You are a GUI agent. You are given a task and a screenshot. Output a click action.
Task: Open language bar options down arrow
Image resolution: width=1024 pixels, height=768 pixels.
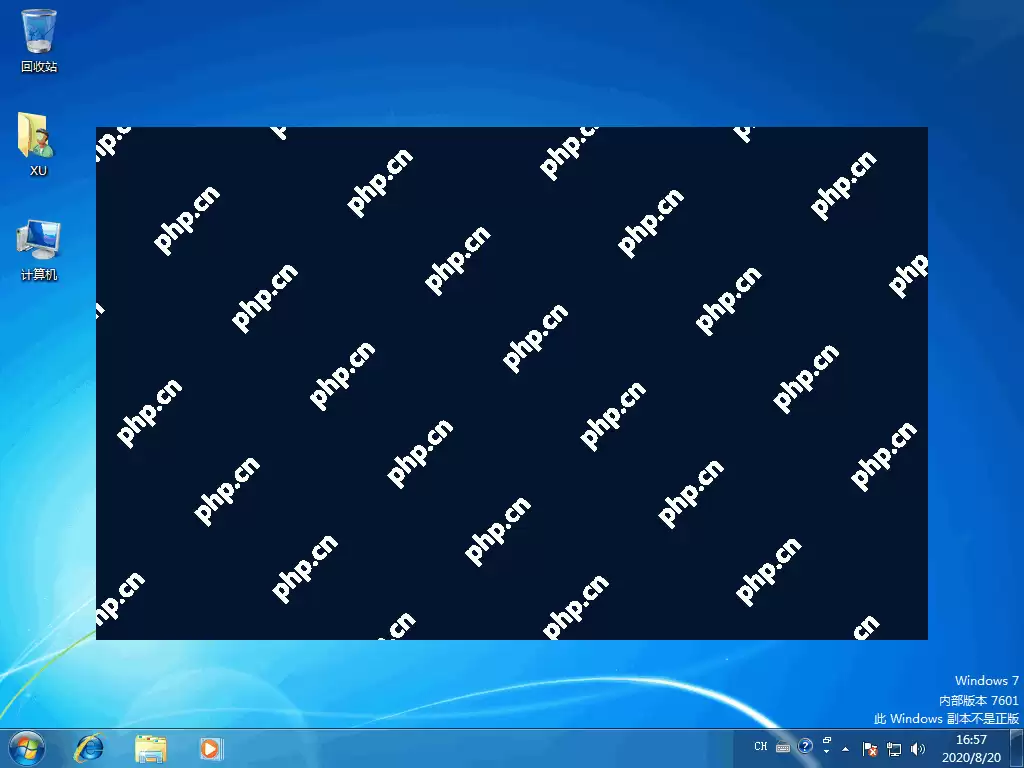point(826,752)
